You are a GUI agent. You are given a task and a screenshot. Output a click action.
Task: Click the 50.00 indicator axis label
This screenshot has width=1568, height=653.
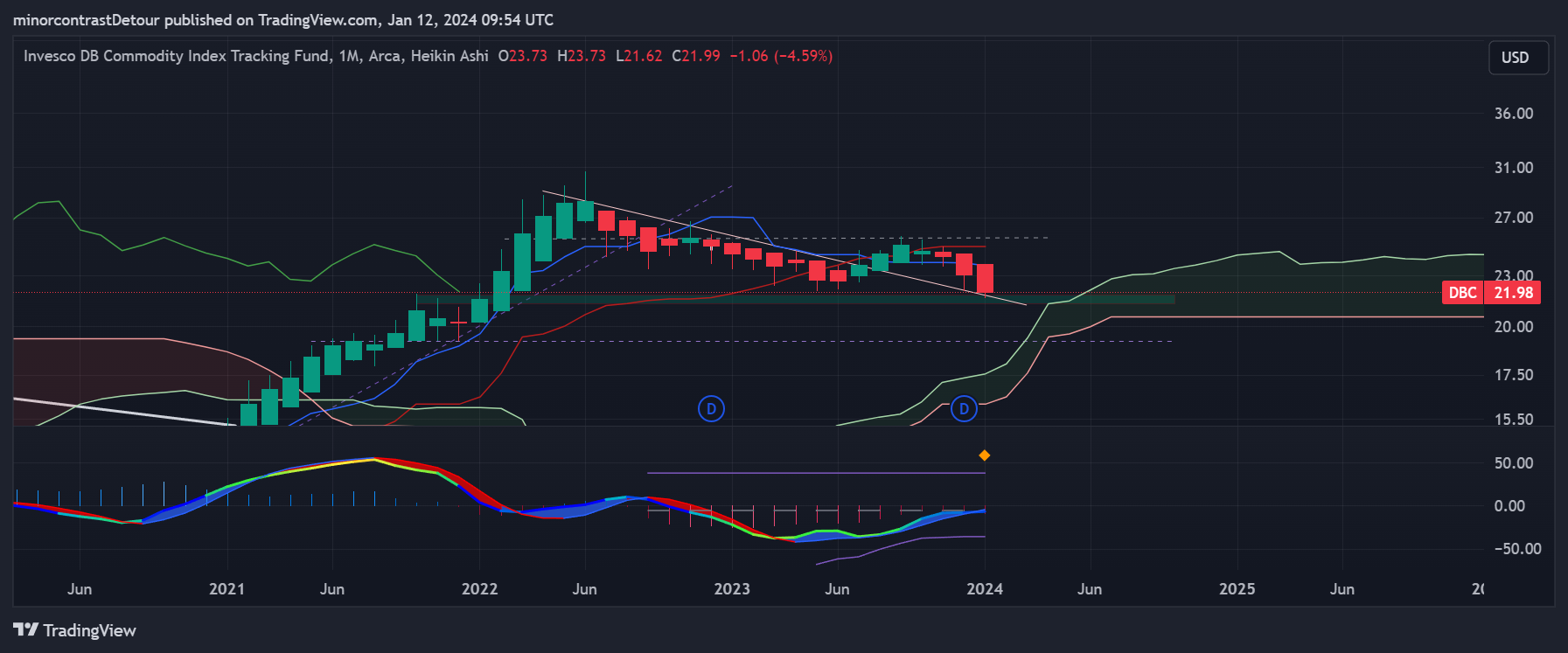tap(1514, 463)
